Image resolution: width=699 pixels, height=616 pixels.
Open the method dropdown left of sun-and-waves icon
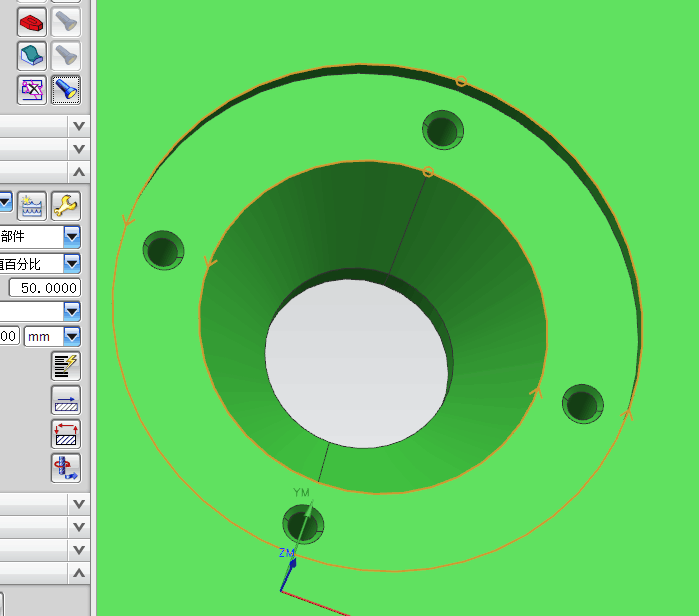point(5,202)
